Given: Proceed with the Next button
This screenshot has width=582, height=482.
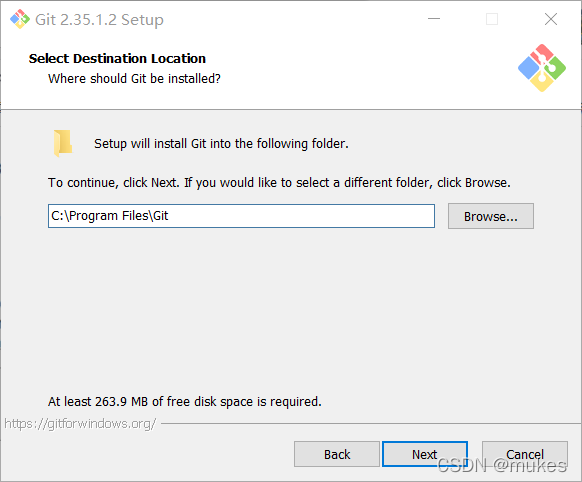Looking at the screenshot, I should pyautogui.click(x=425, y=454).
